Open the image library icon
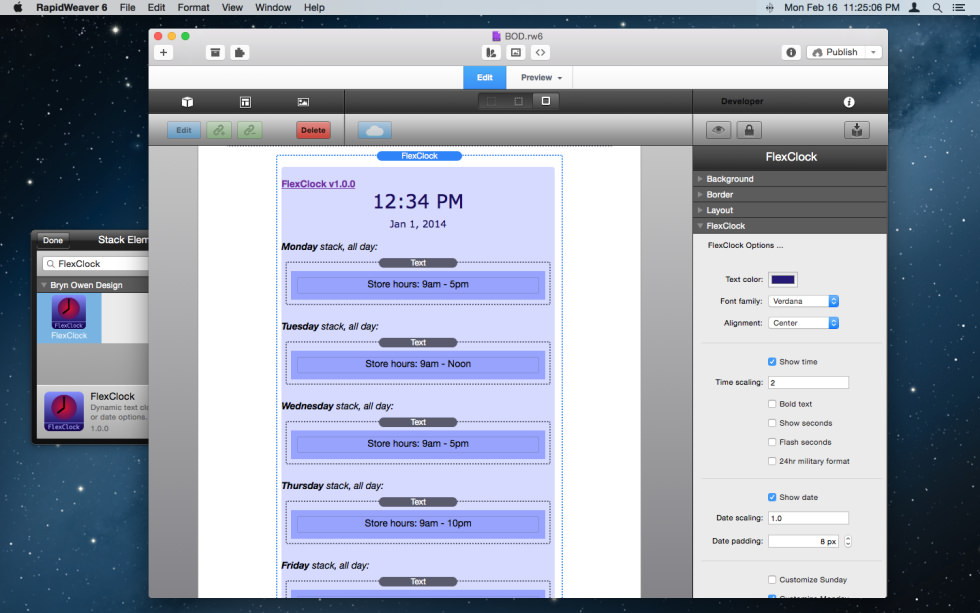The width and height of the screenshot is (980, 613). click(303, 102)
